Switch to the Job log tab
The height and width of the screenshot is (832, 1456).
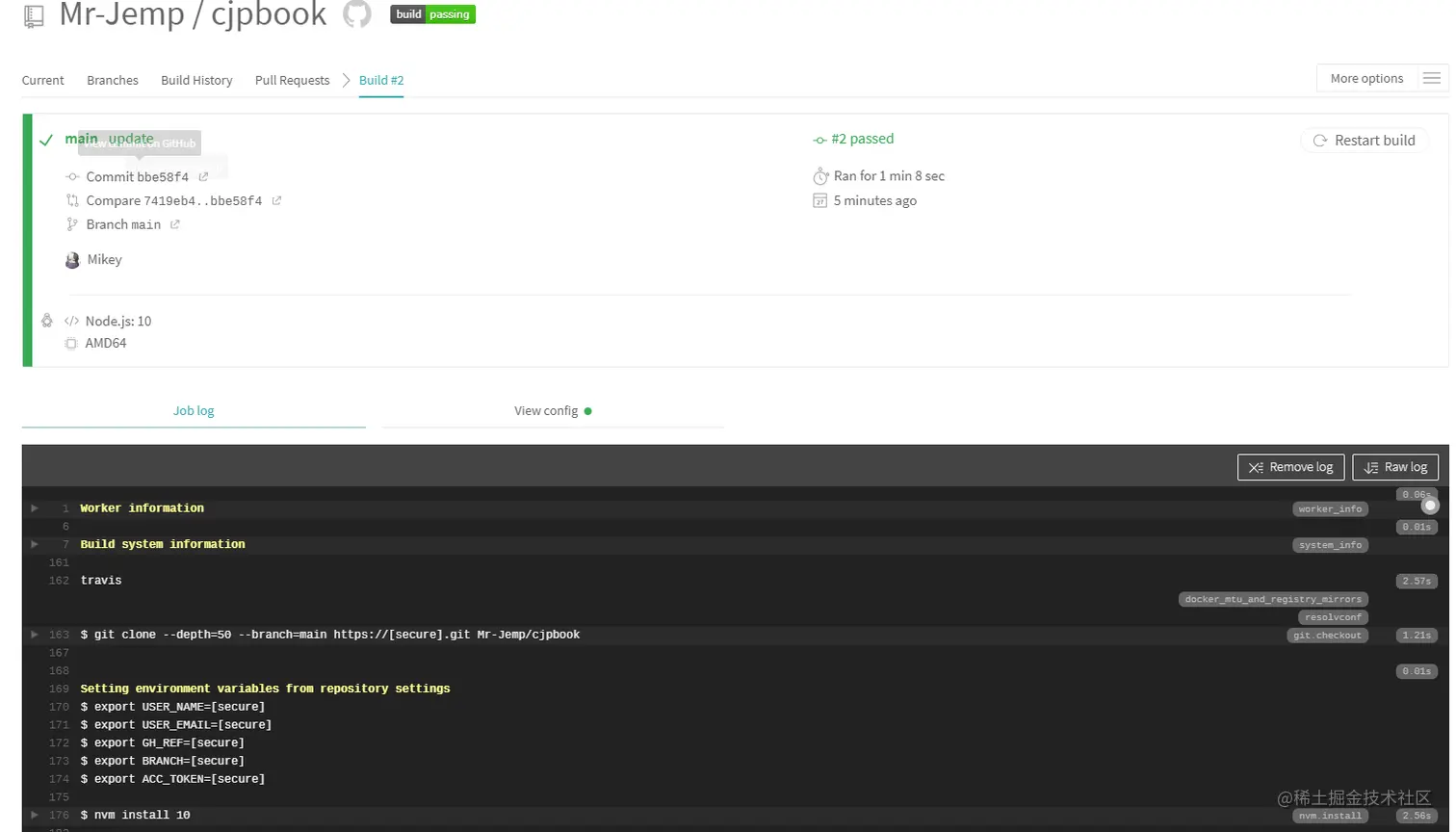click(x=194, y=411)
